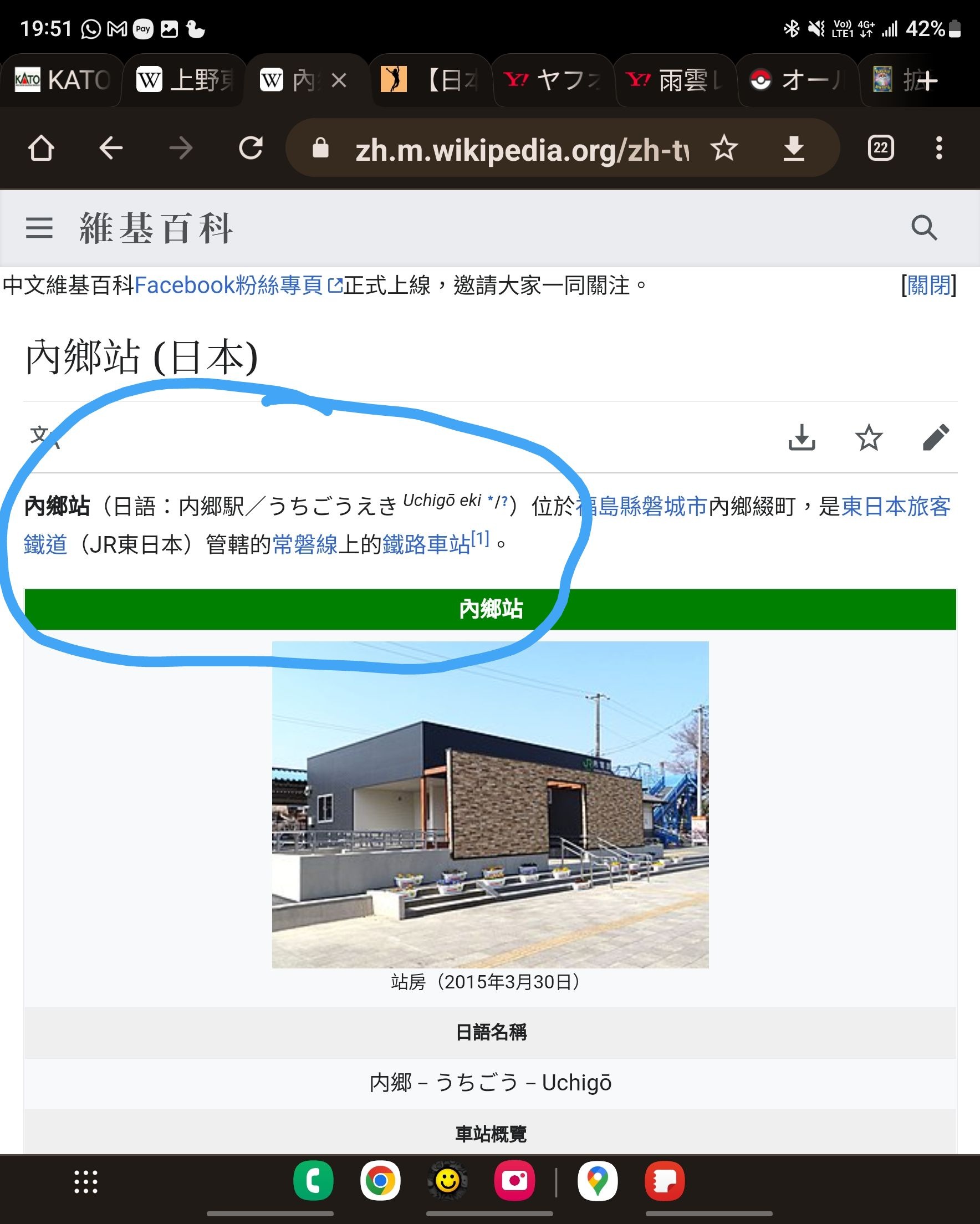This screenshot has height=1224, width=980.
Task: Tap the browser back arrow
Action: click(111, 149)
